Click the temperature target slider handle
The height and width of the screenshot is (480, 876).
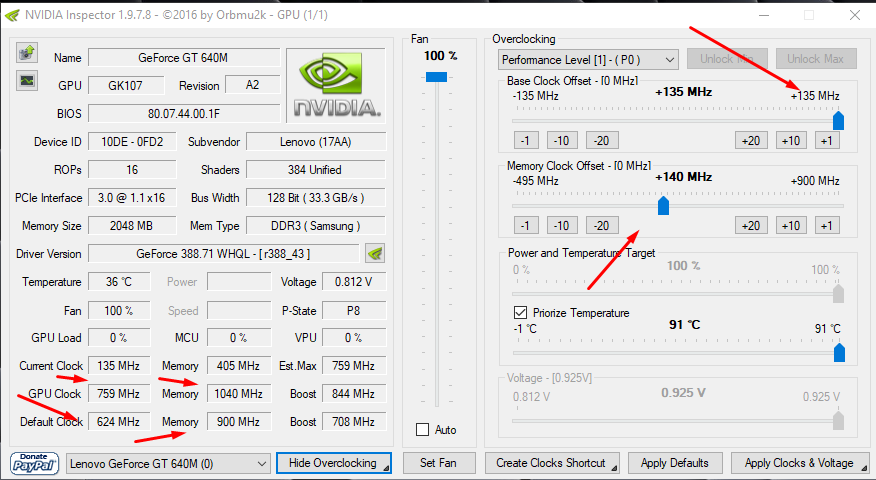coord(839,352)
